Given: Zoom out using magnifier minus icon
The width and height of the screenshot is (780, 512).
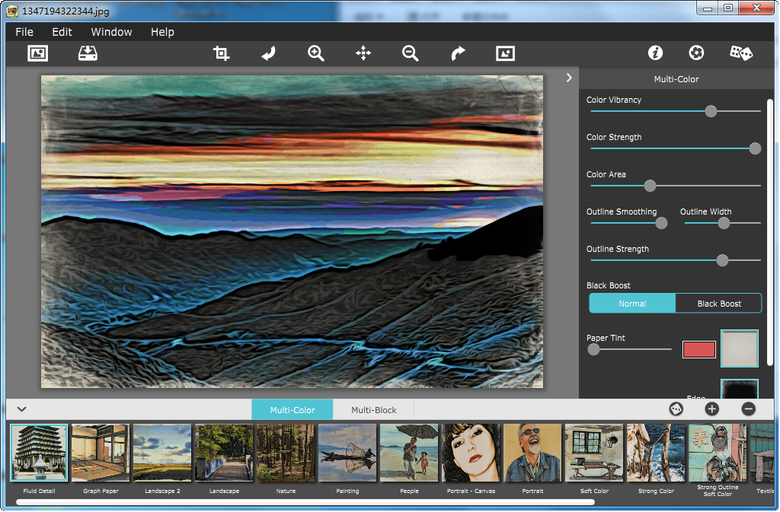Looking at the screenshot, I should pos(410,54).
